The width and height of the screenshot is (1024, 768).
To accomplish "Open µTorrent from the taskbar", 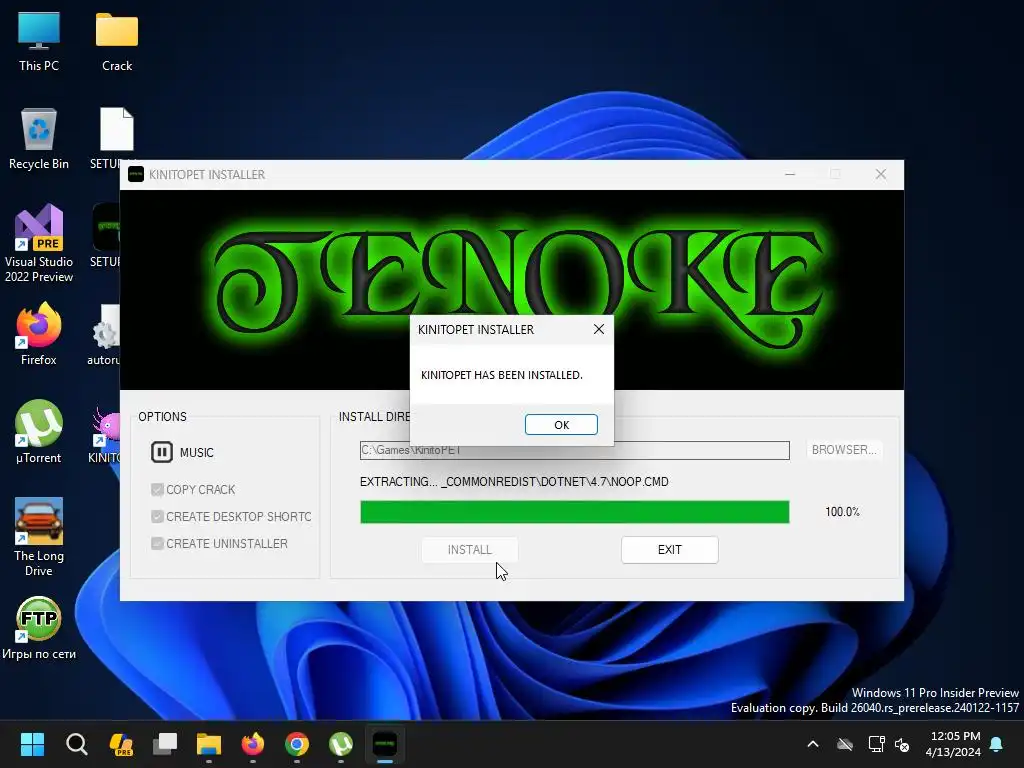I will click(341, 744).
